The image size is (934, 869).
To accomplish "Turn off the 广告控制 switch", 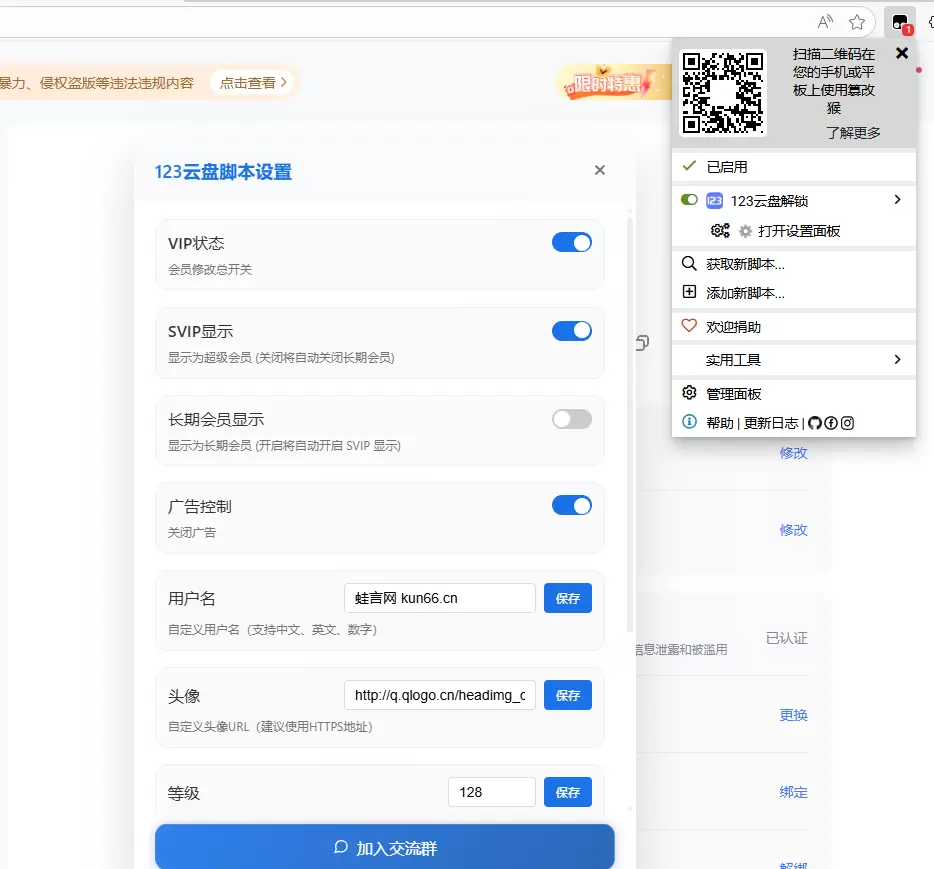I will coord(571,505).
